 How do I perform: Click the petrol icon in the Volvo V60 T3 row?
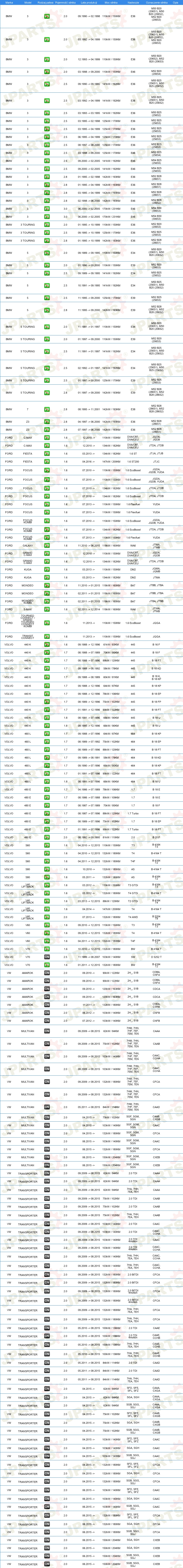click(x=47, y=925)
